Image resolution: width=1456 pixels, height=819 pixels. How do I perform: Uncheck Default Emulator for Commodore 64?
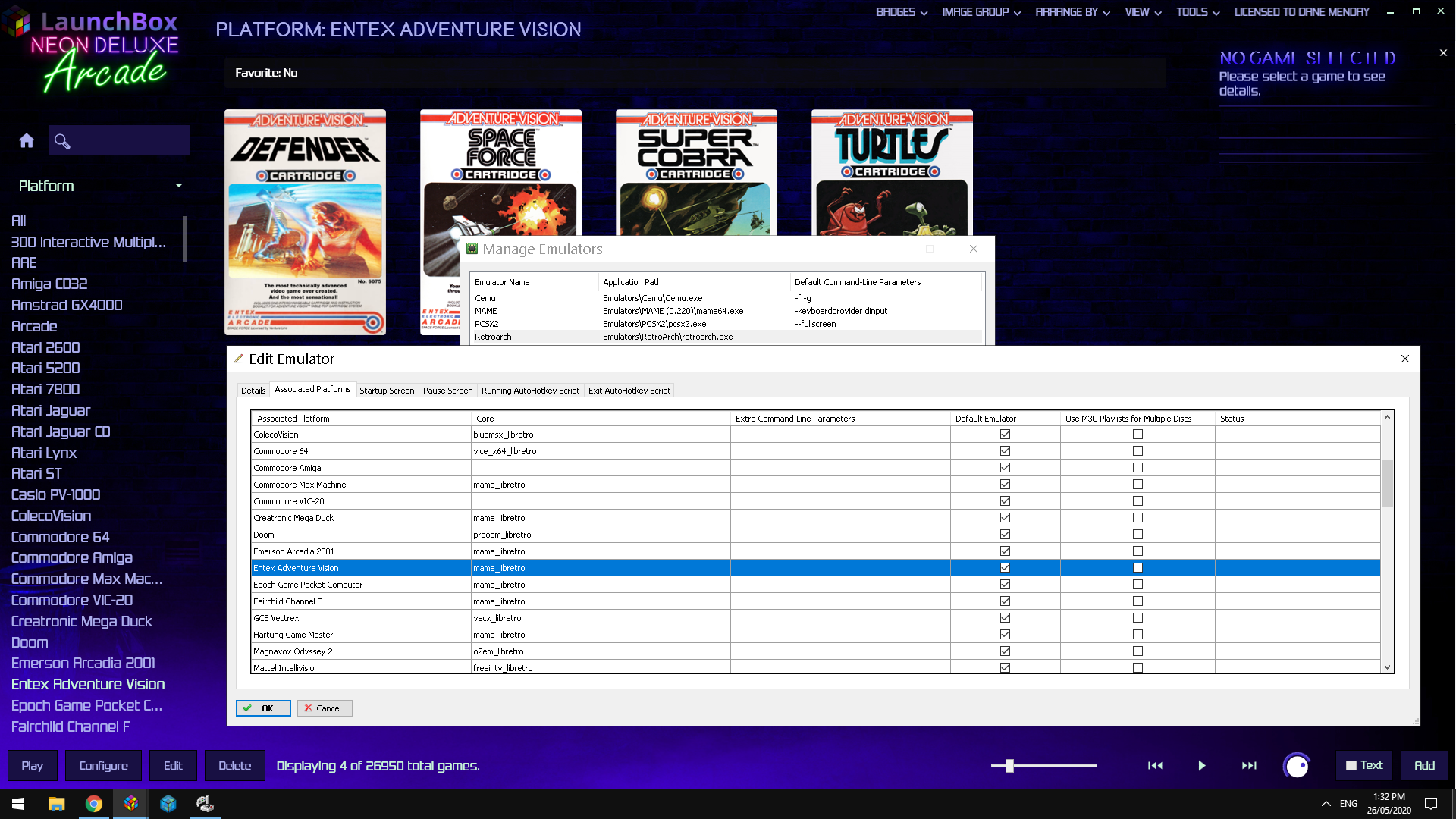coord(1005,451)
